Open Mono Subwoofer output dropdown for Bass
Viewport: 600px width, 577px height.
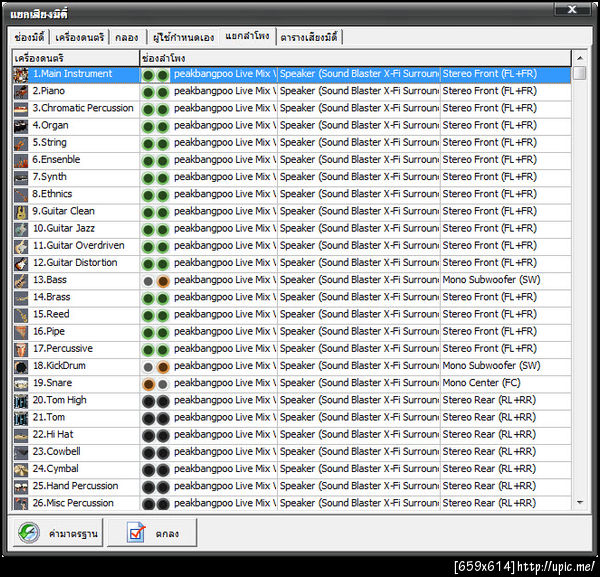(x=505, y=280)
